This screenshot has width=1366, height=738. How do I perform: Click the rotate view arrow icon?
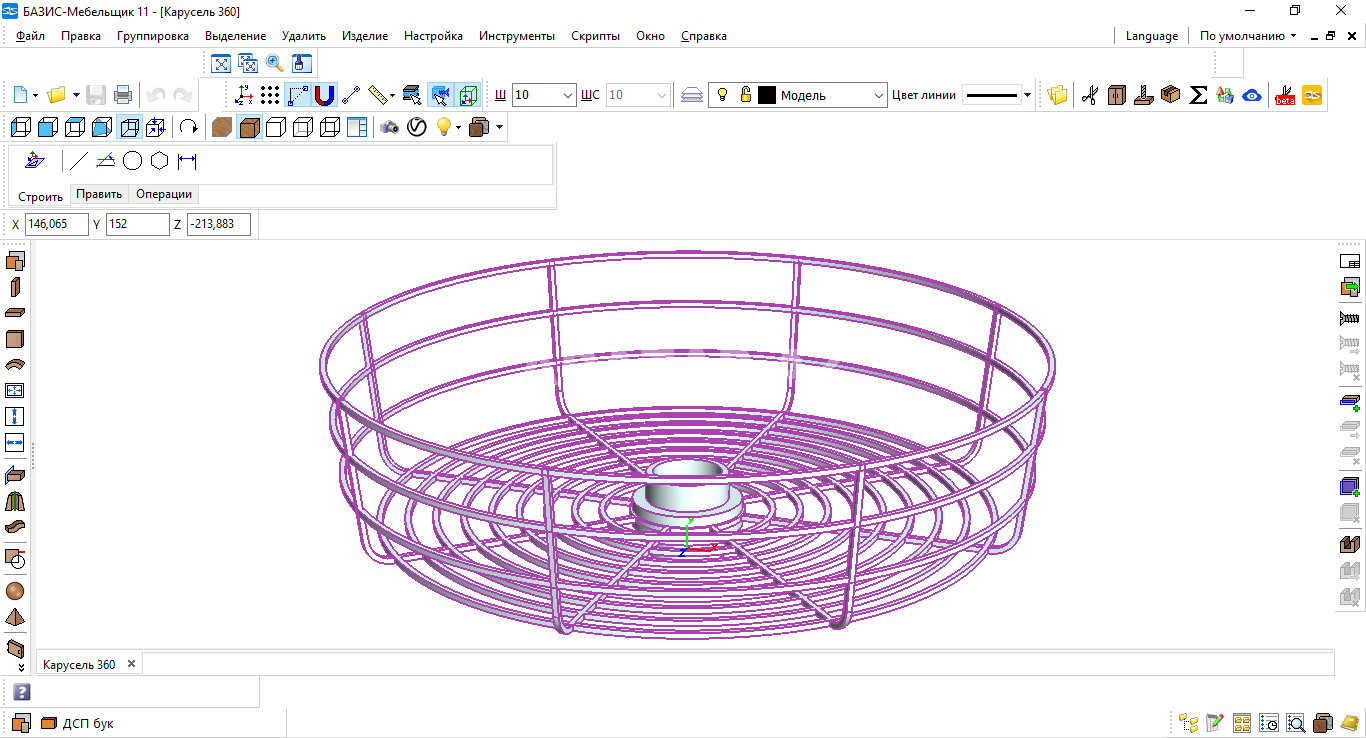[x=188, y=127]
